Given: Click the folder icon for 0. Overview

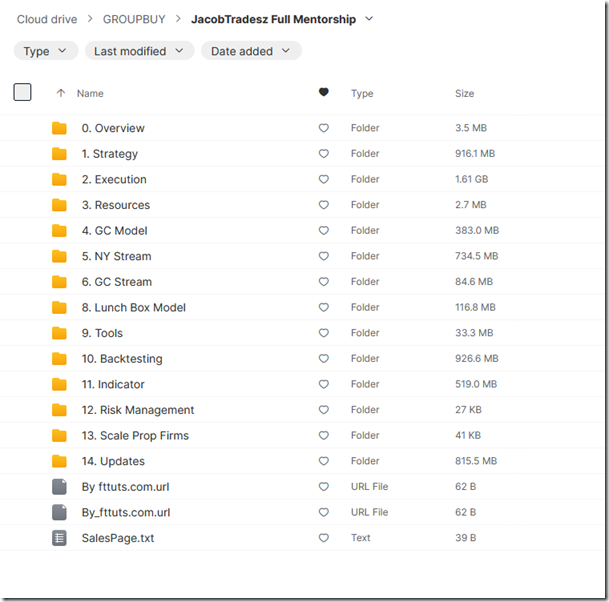Looking at the screenshot, I should click(x=59, y=128).
